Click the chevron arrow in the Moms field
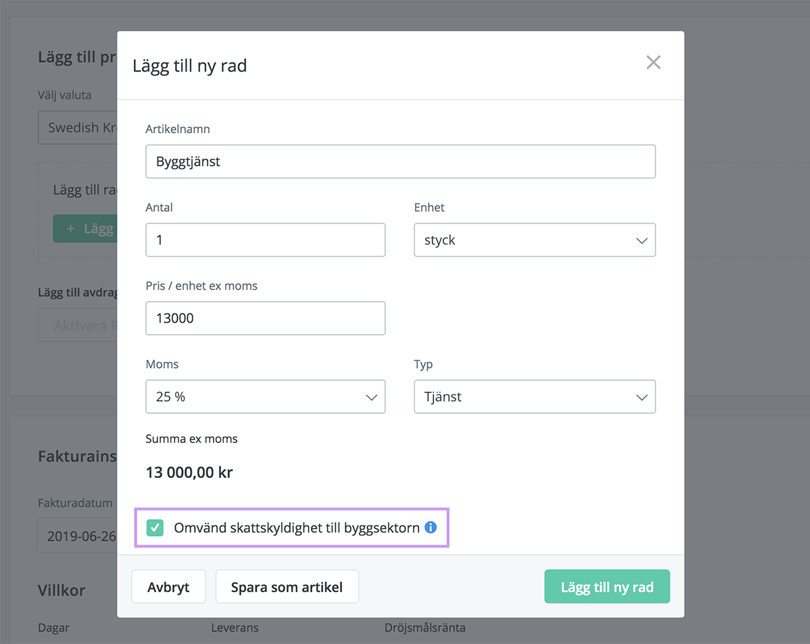 [x=371, y=397]
